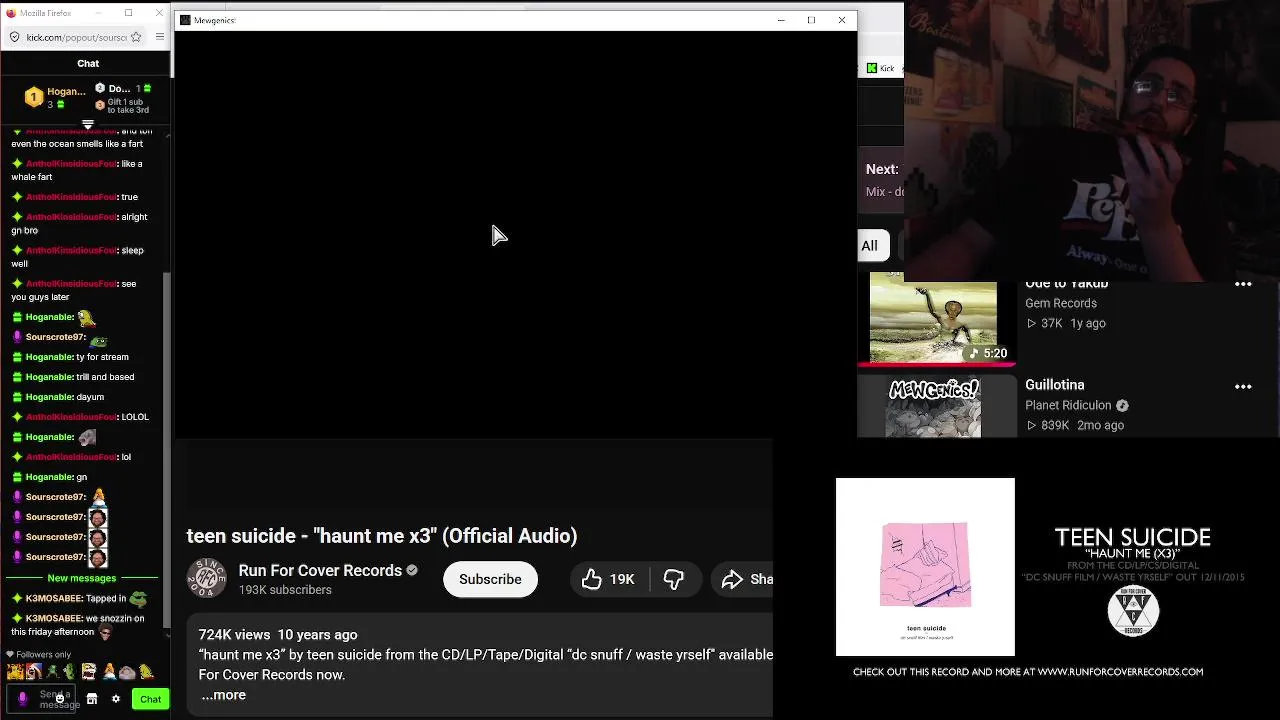Click the site security shield icon
Screen dimensions: 1280x720
(x=14, y=37)
